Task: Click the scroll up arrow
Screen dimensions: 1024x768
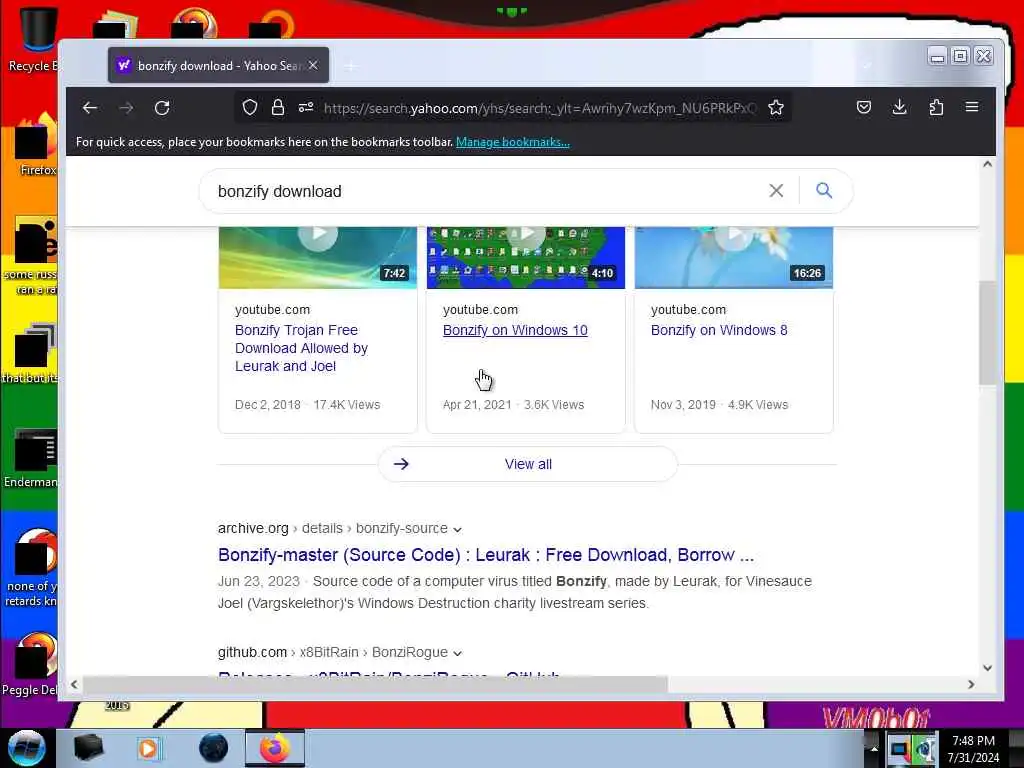Action: pyautogui.click(x=987, y=165)
